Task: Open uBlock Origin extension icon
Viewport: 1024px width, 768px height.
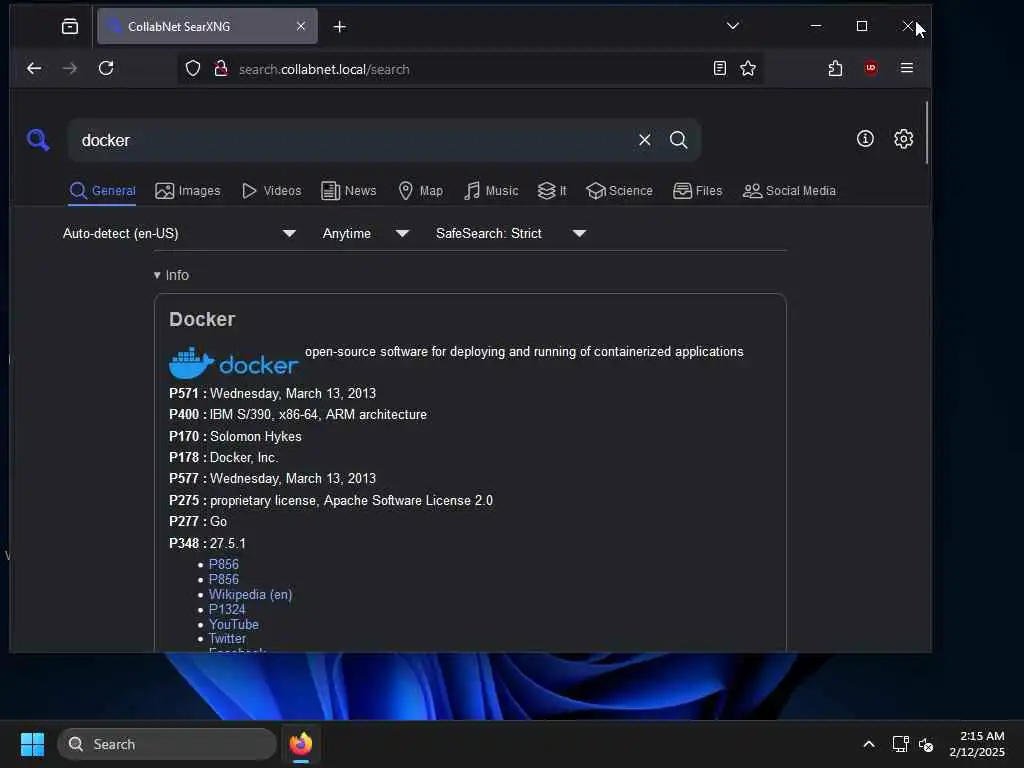Action: coord(871,68)
